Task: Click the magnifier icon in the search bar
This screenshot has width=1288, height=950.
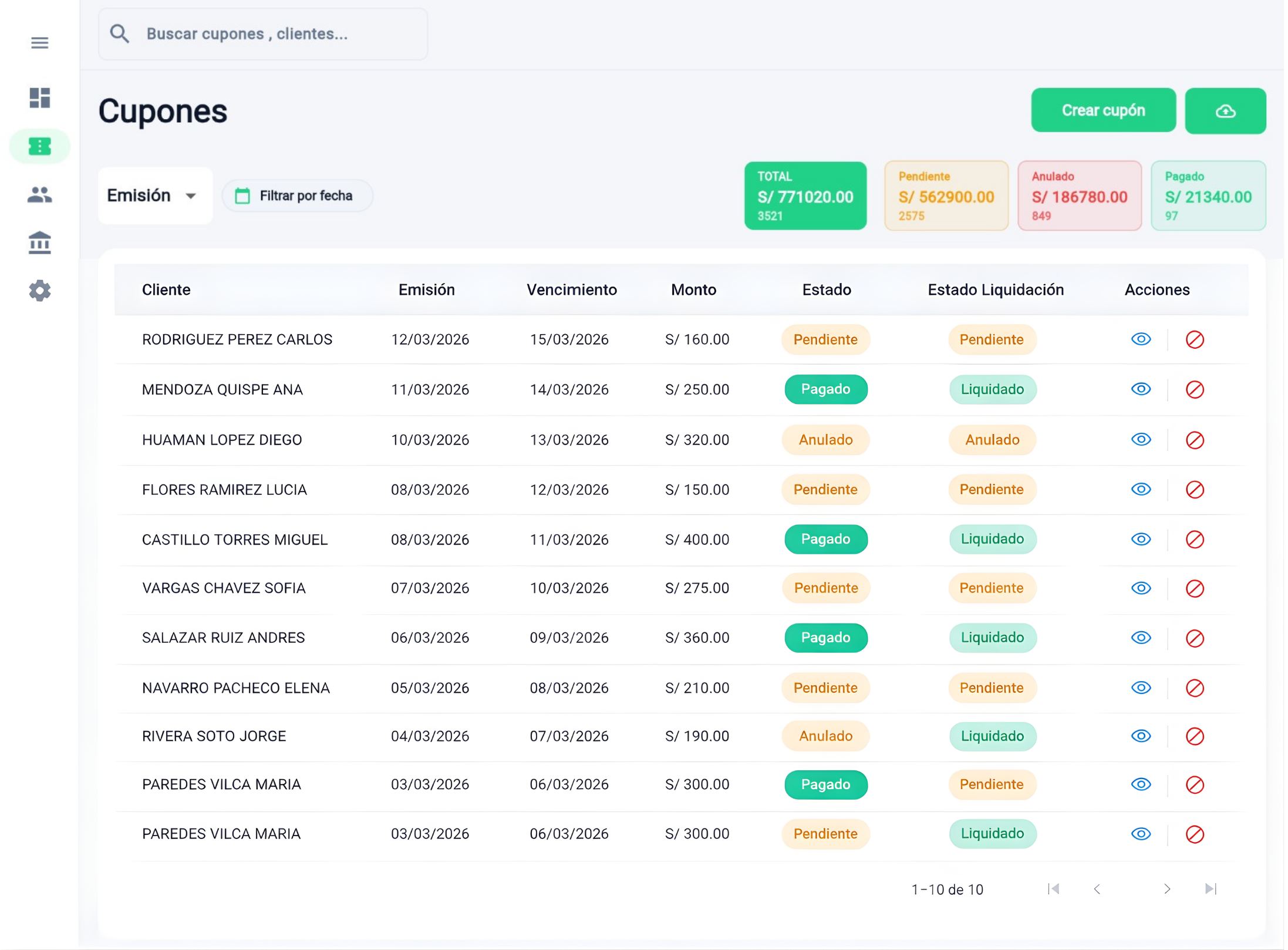Action: coord(120,33)
